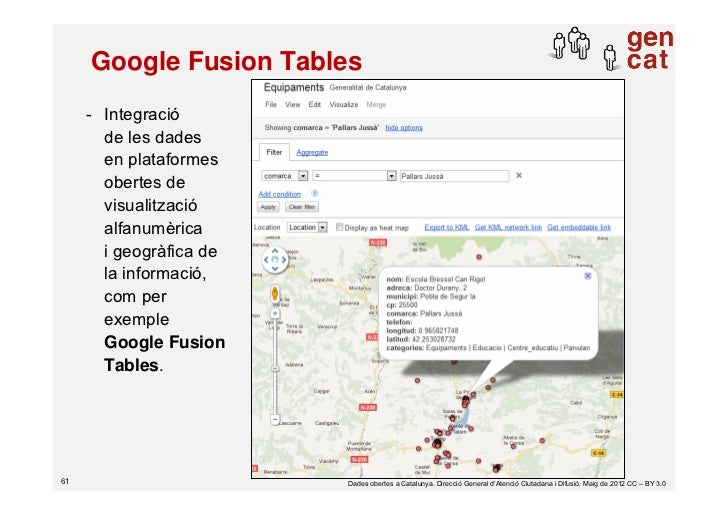Open the View menu

point(292,104)
